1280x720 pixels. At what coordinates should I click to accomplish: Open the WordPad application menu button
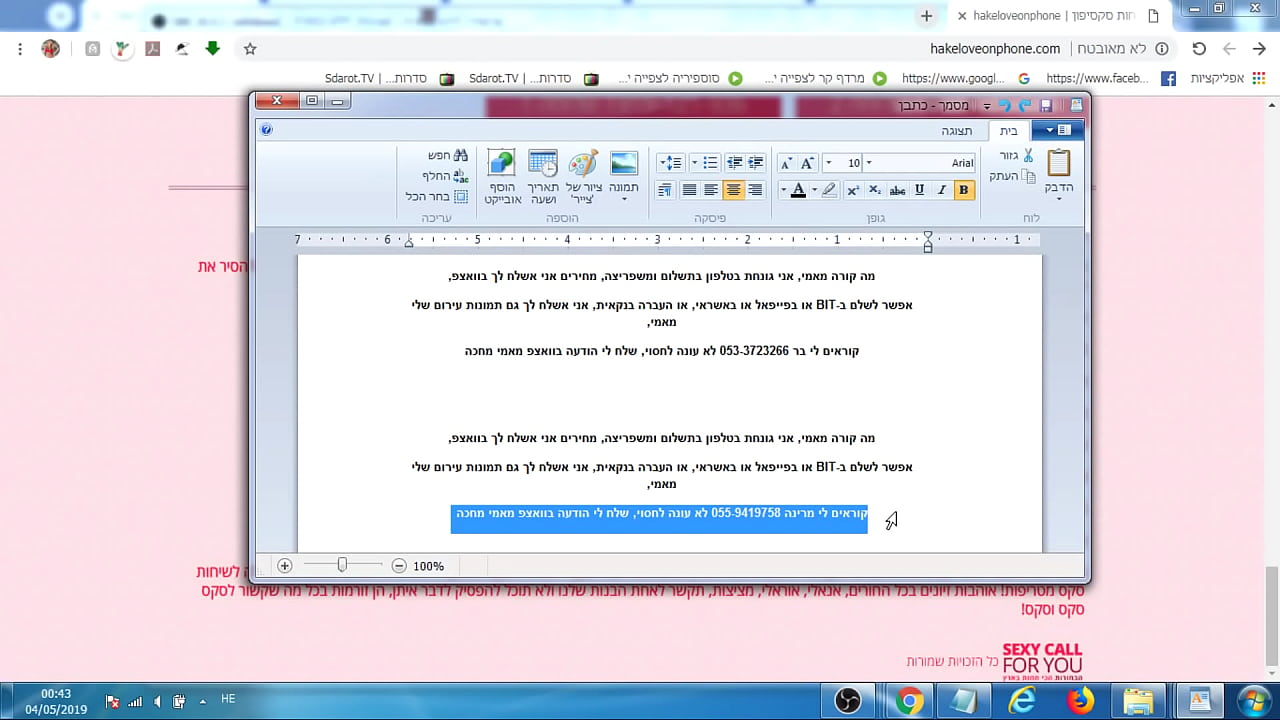click(1056, 130)
